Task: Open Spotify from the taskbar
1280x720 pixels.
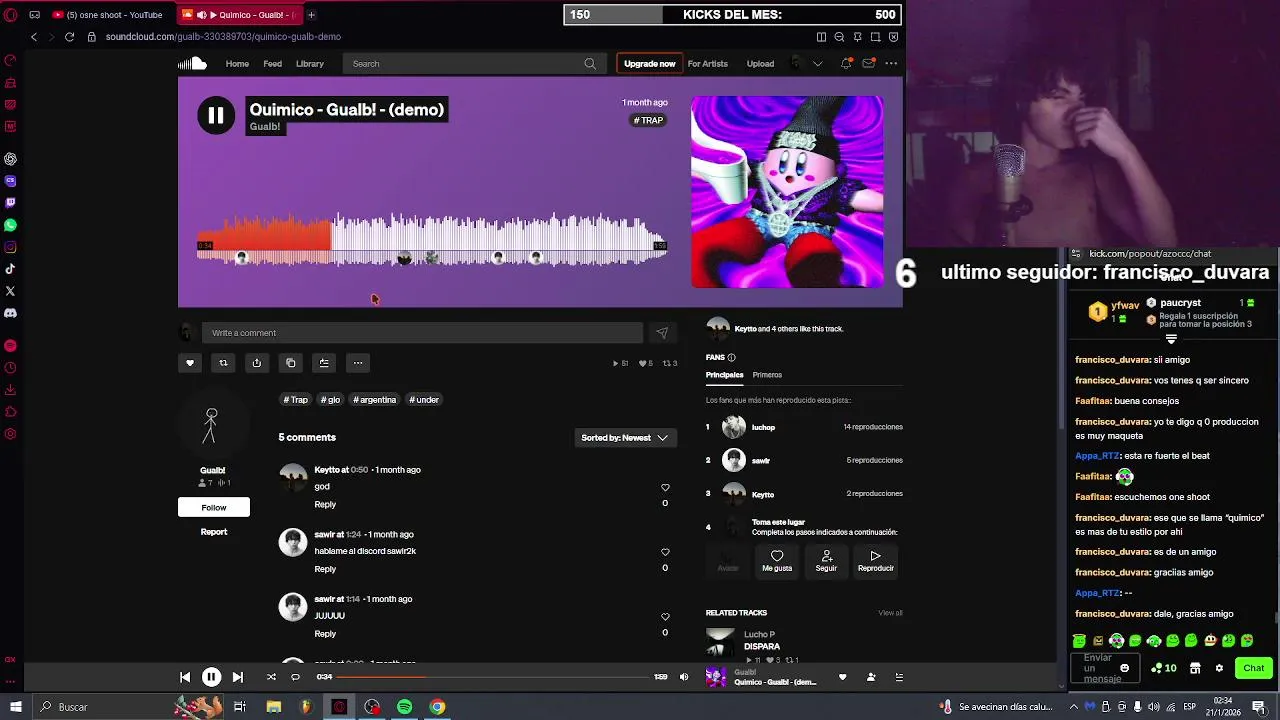Action: [405, 707]
